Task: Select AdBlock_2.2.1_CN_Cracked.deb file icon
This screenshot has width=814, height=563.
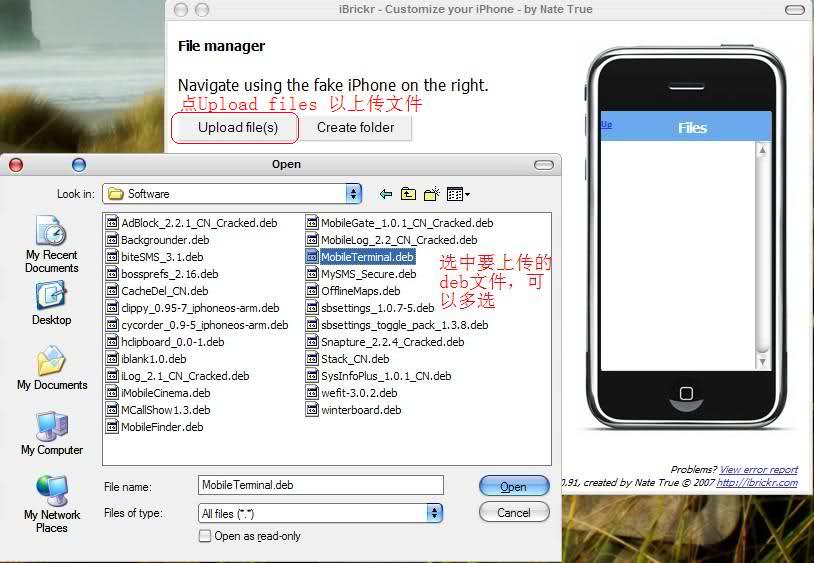Action: pyautogui.click(x=112, y=223)
